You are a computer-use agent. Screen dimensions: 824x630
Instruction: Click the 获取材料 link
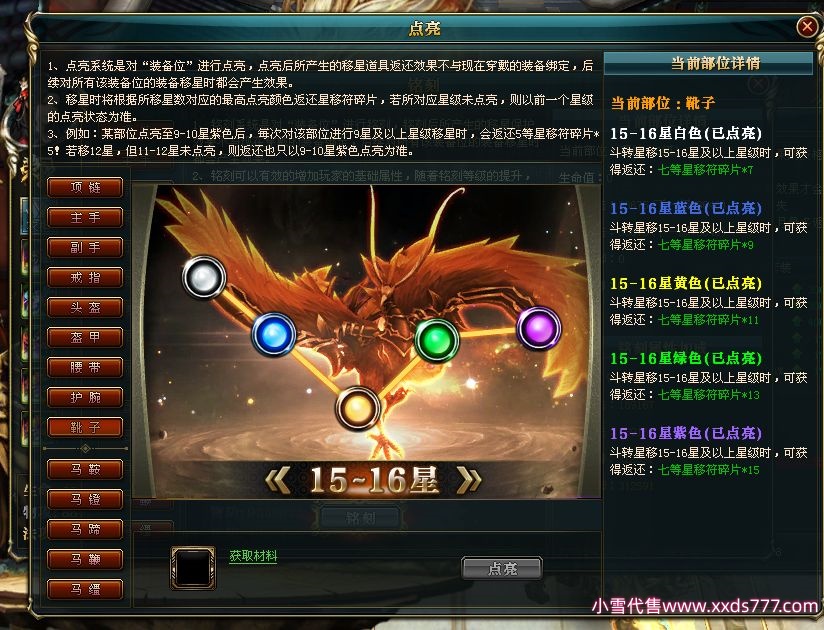tap(253, 555)
